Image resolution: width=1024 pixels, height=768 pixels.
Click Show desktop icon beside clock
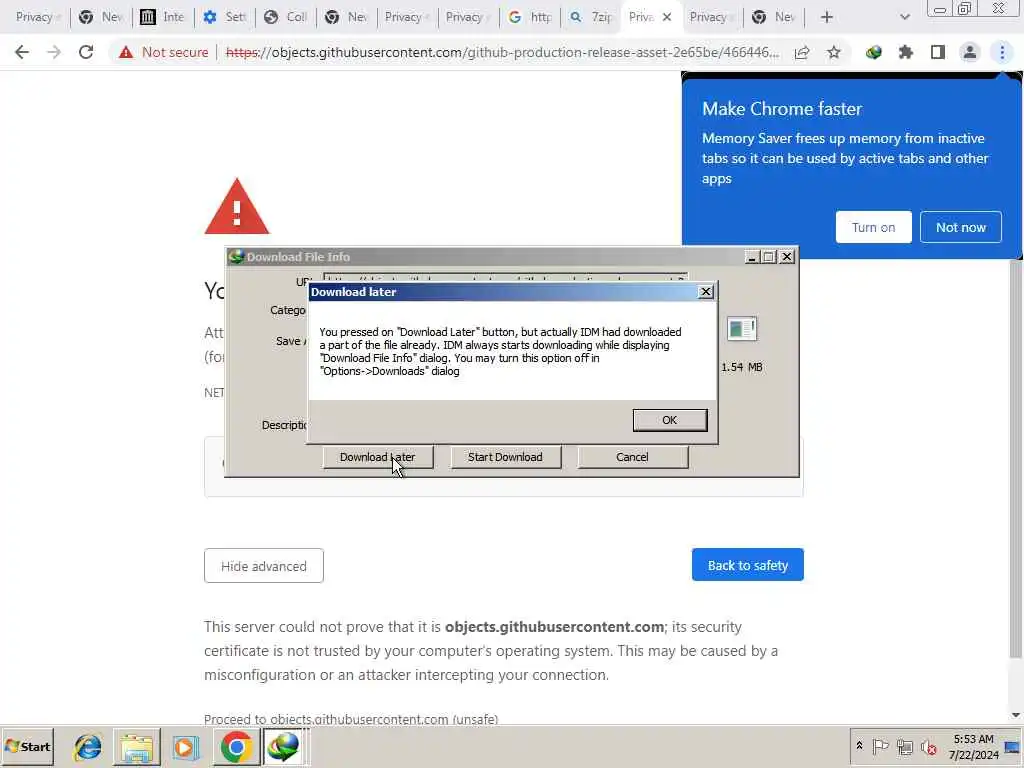click(x=1013, y=746)
